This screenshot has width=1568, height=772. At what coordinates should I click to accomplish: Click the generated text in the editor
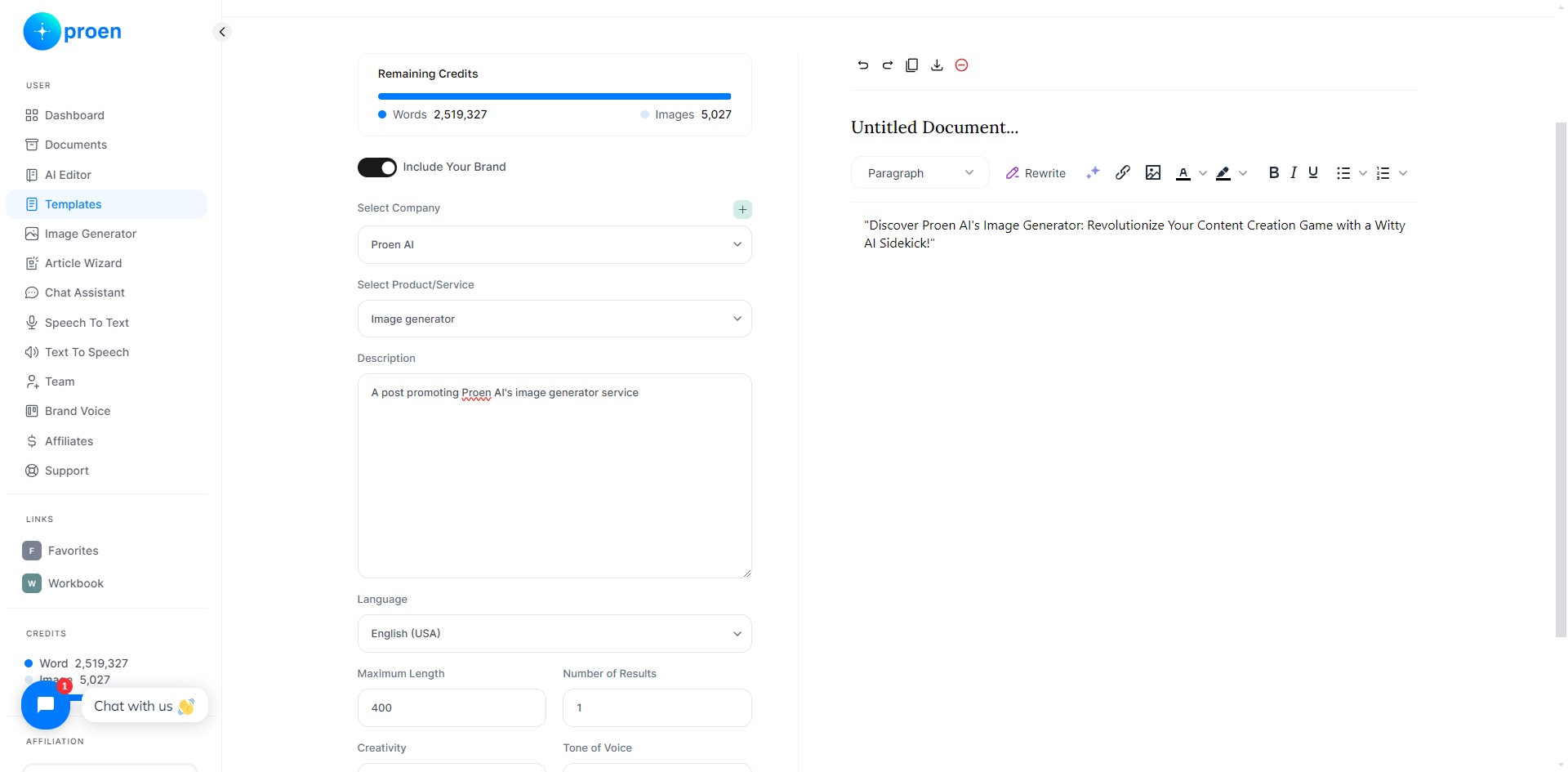(1134, 234)
